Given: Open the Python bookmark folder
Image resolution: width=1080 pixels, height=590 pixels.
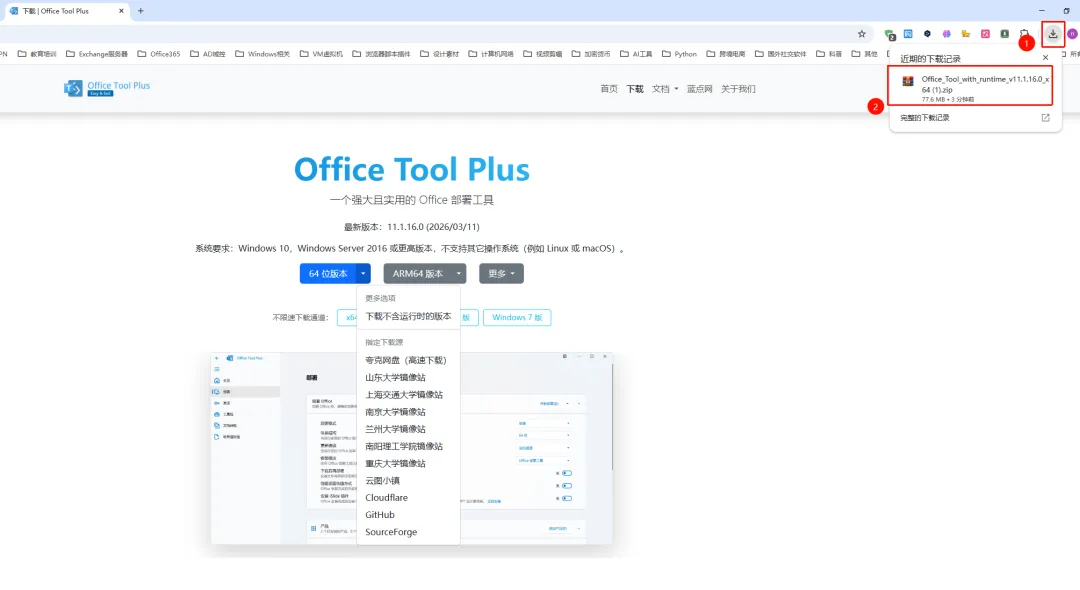Looking at the screenshot, I should 680,54.
